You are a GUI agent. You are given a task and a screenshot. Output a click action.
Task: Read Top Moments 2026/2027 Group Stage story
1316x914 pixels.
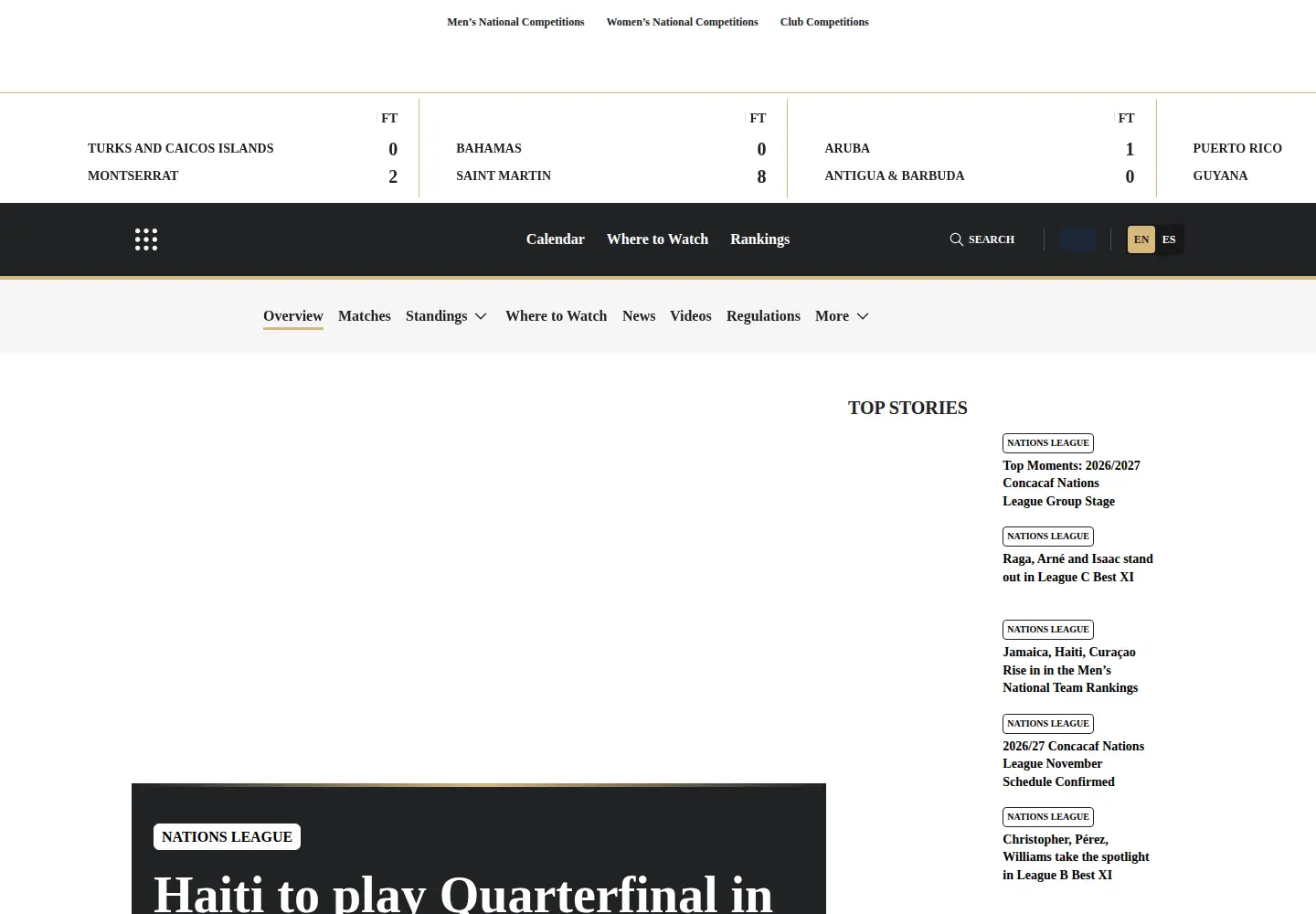pyautogui.click(x=1071, y=484)
